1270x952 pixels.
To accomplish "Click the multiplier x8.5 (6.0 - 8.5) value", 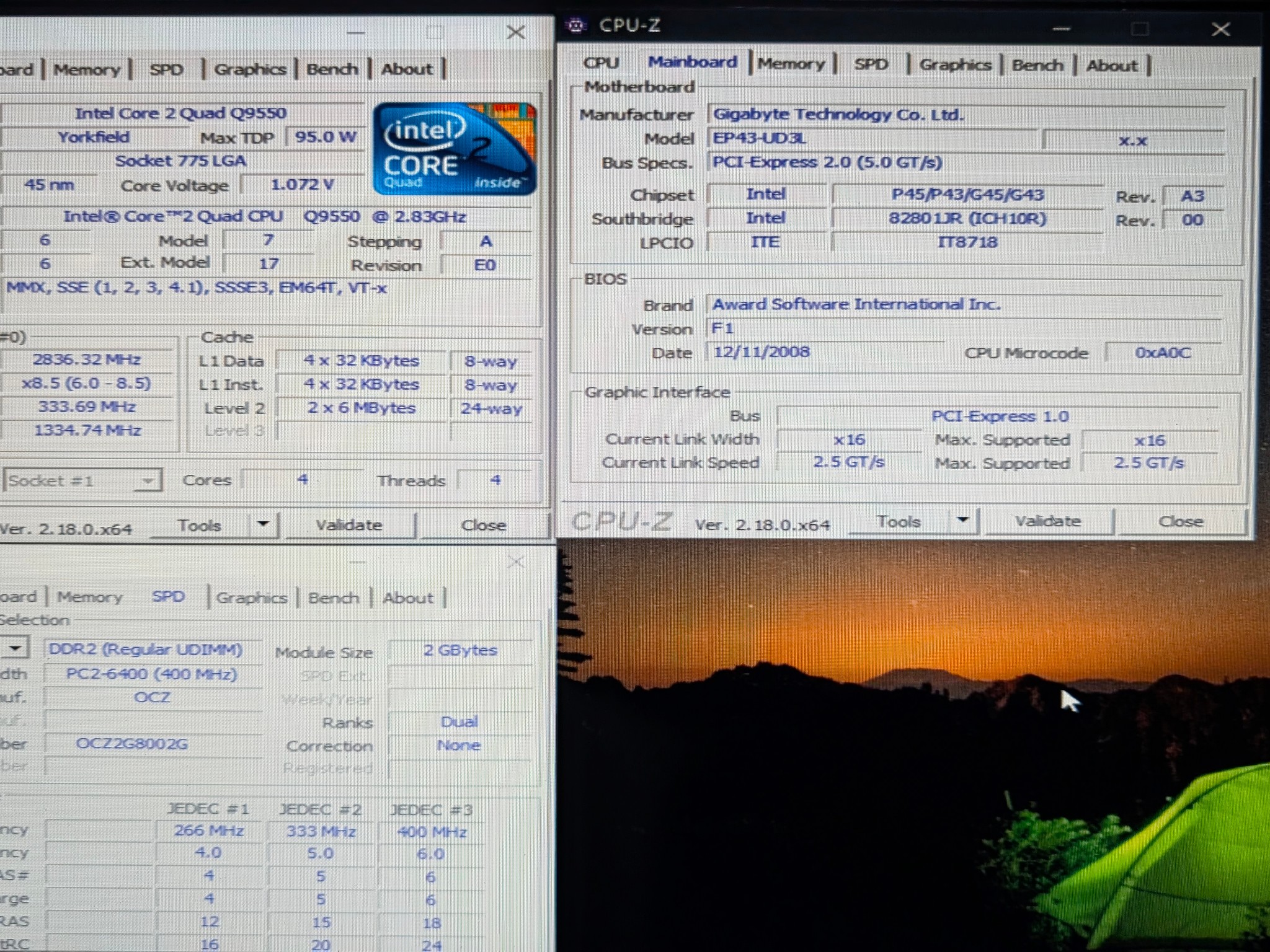I will [x=87, y=384].
